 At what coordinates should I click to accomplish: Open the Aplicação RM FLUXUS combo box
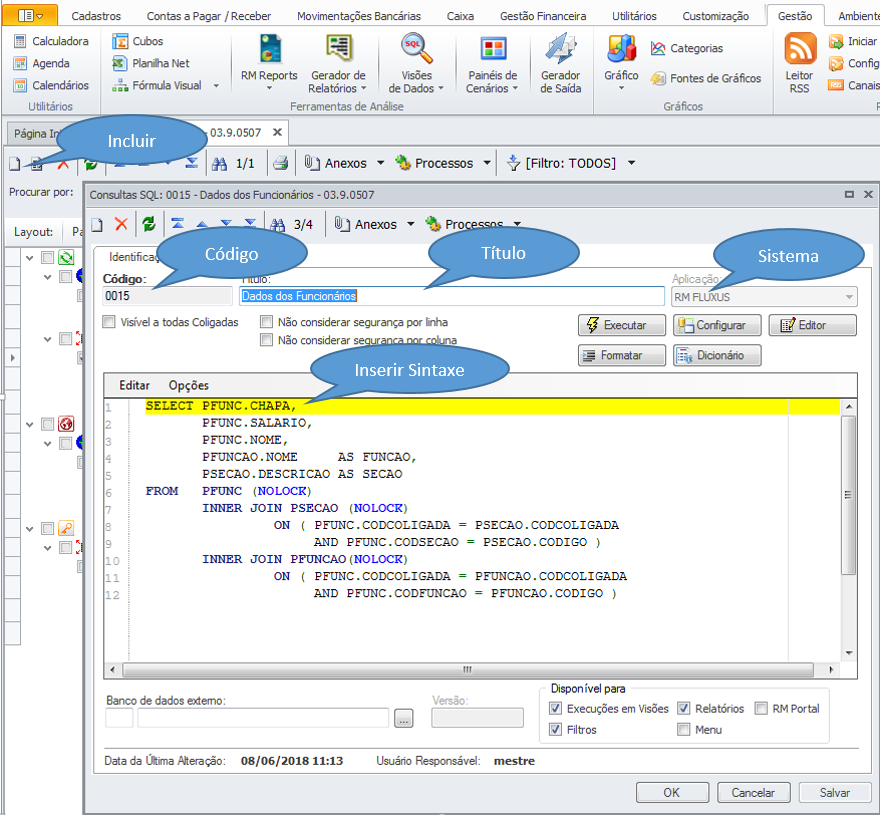tap(764, 296)
